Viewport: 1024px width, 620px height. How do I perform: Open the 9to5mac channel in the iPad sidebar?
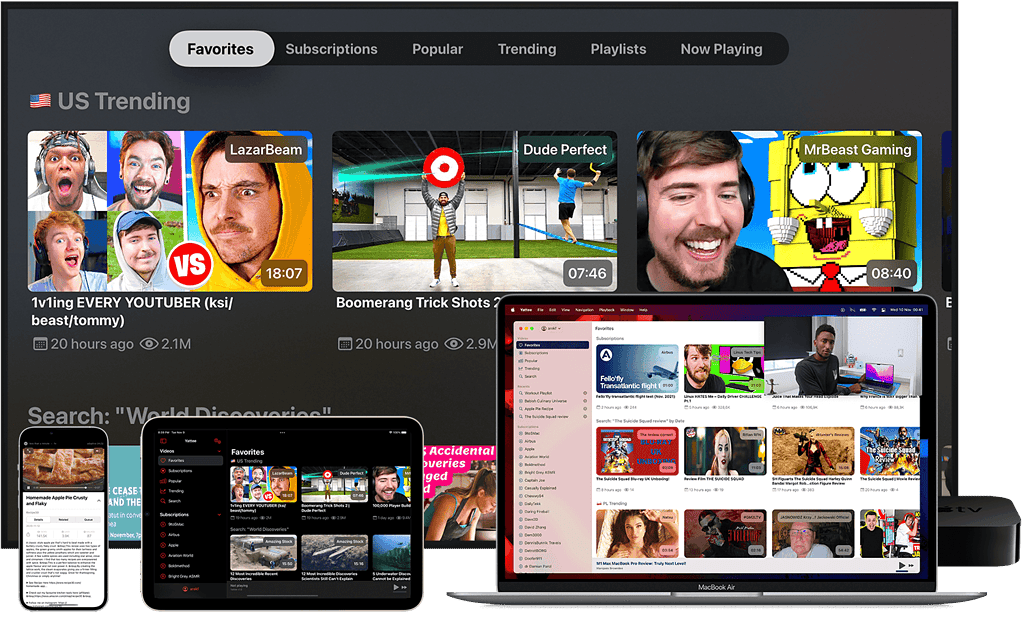[x=175, y=524]
